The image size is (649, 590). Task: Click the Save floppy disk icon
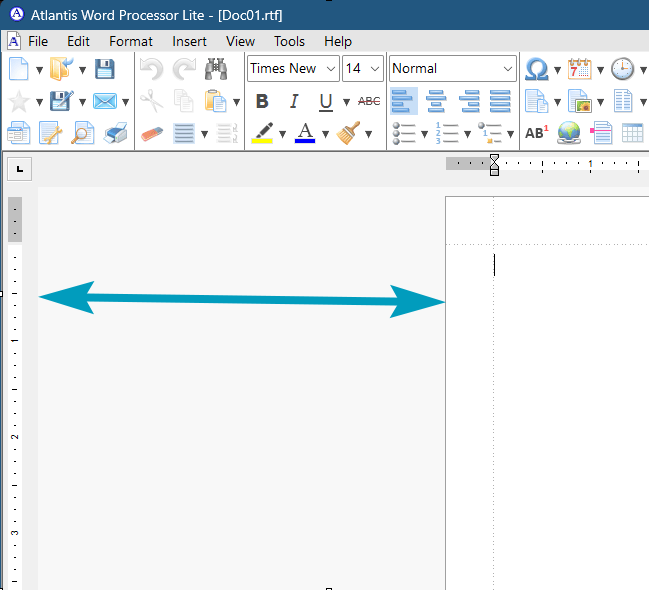104,69
